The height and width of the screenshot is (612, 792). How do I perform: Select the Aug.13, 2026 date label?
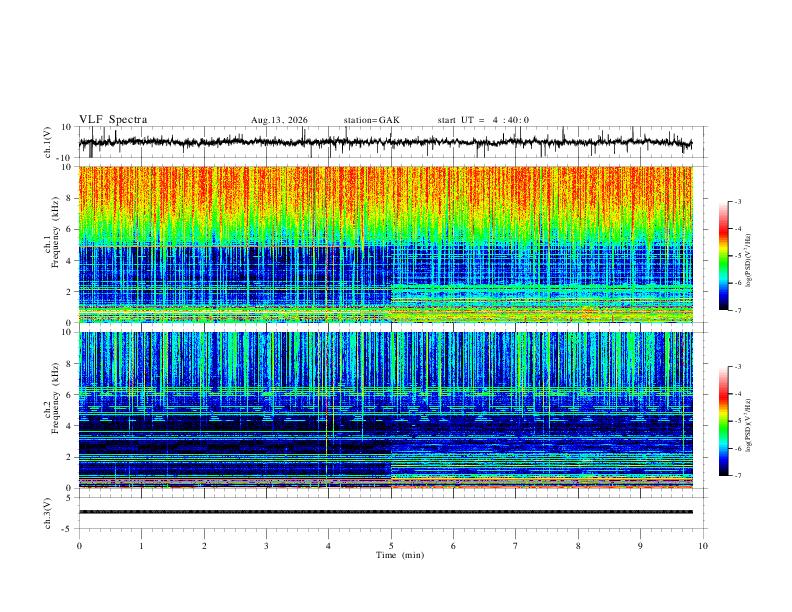point(279,120)
